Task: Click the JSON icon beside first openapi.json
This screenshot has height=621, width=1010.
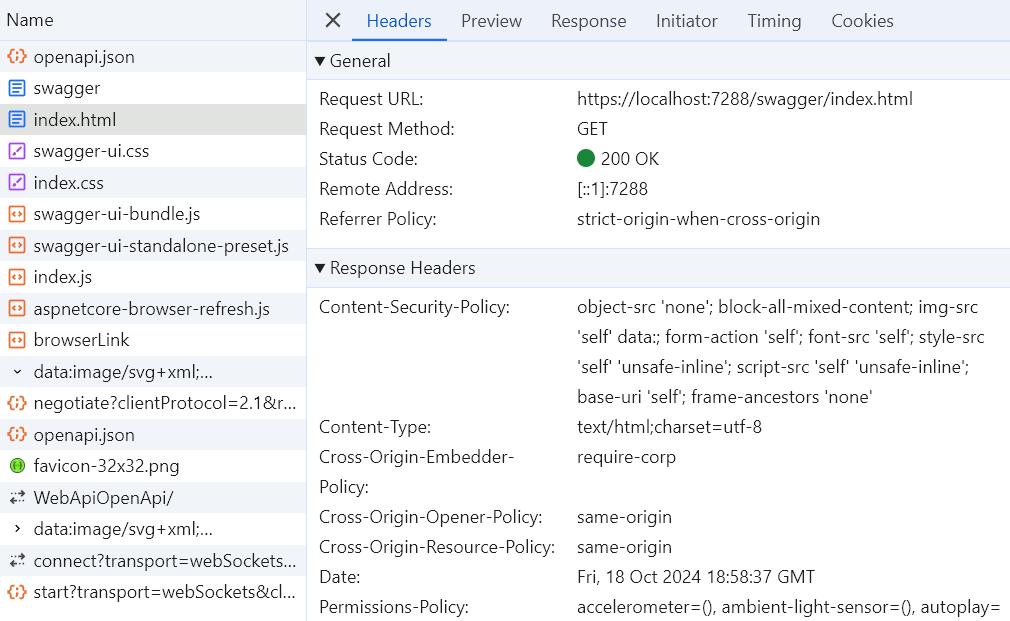Action: pos(17,57)
